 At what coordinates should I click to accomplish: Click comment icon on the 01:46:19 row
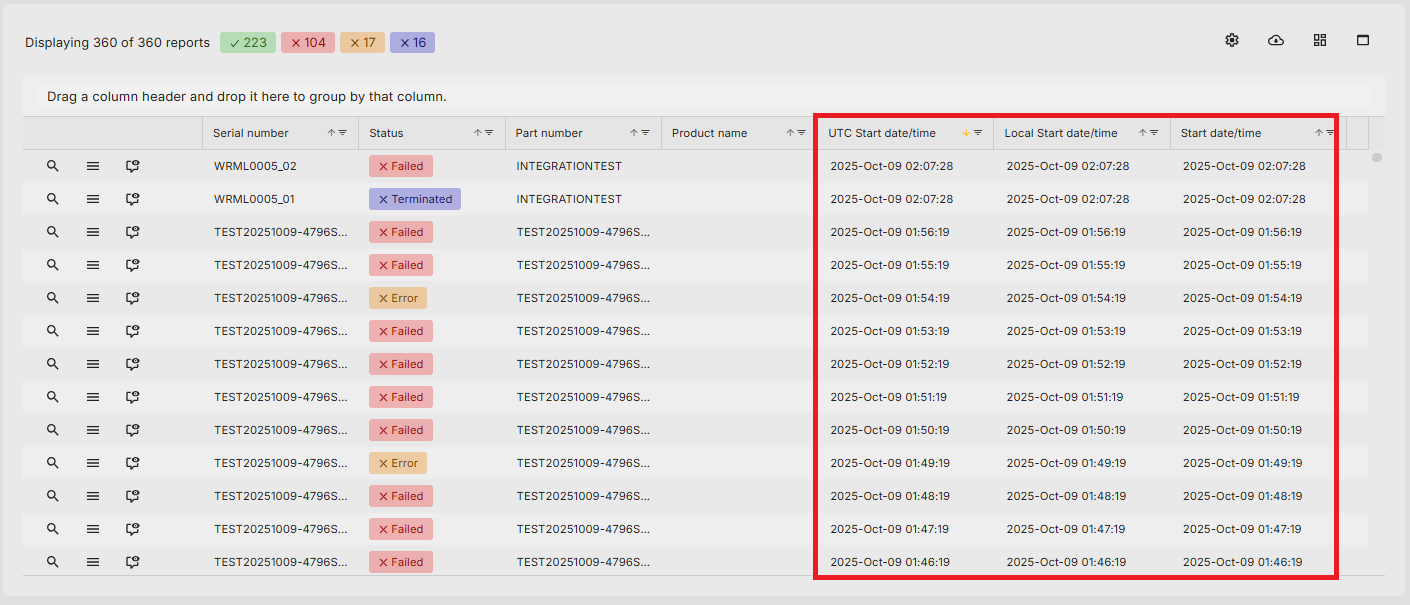click(132, 562)
